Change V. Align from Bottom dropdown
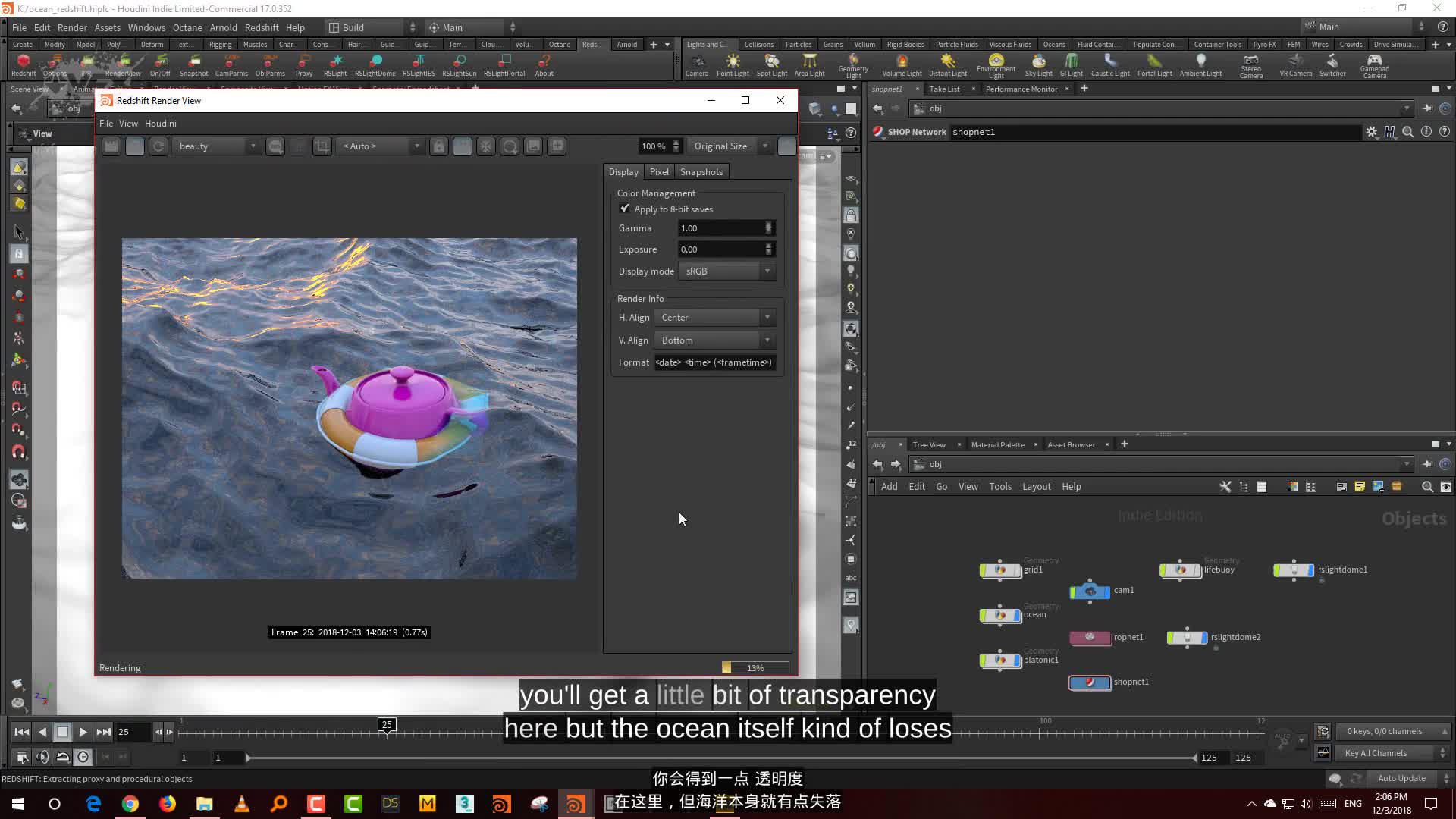Screen dimensions: 1456x819 pyautogui.click(x=714, y=340)
